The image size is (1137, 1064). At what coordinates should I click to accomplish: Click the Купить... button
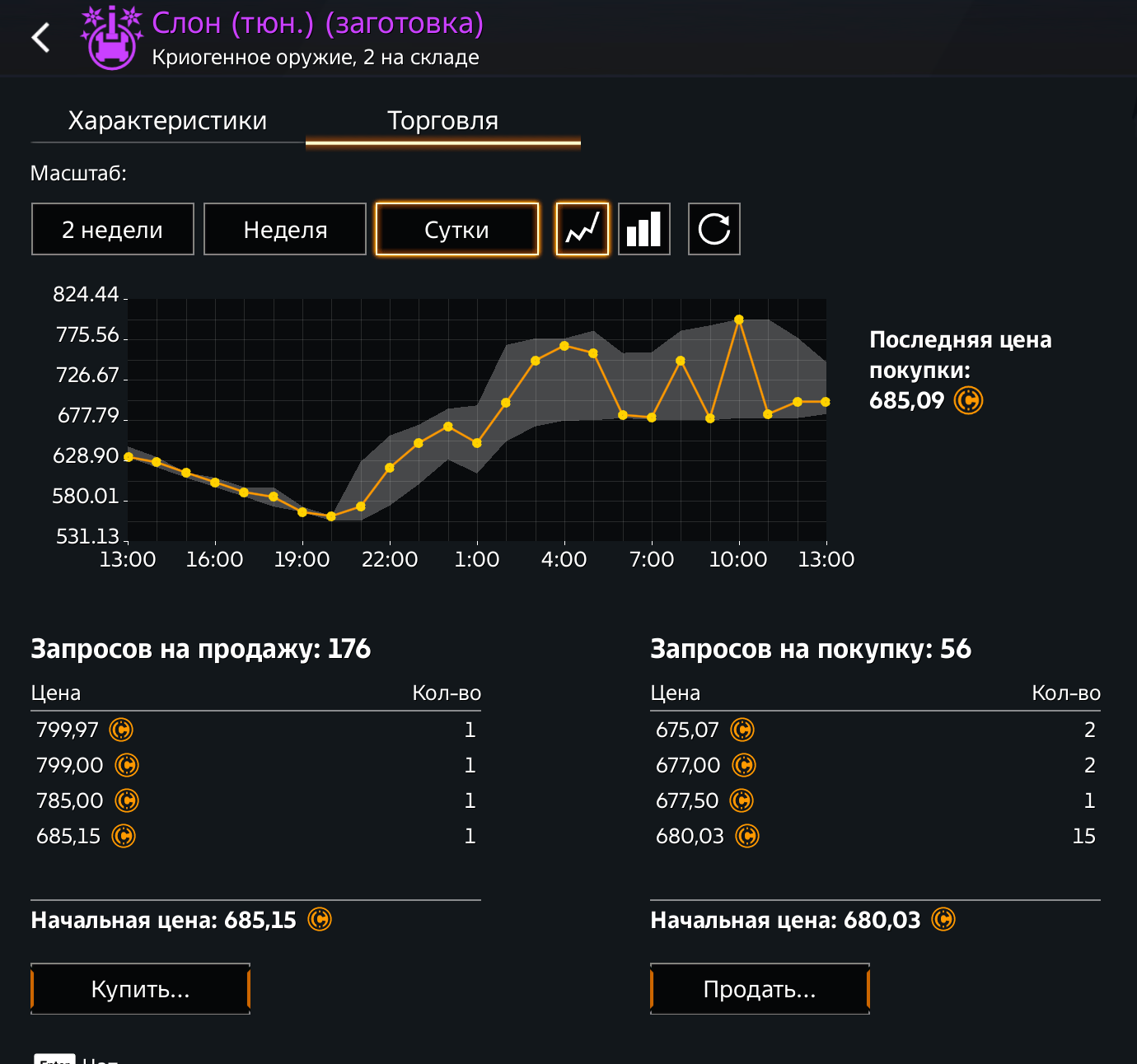click(140, 989)
